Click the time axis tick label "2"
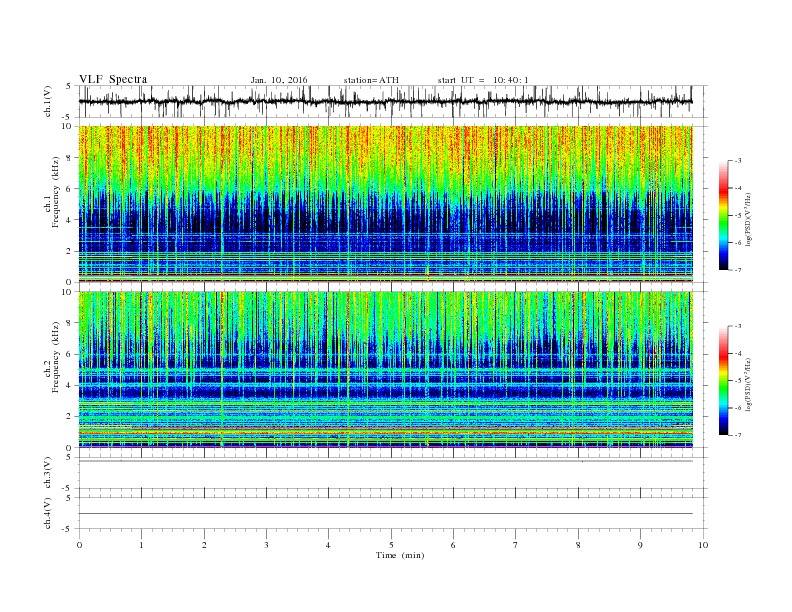This screenshot has width=792, height=612. [x=204, y=545]
